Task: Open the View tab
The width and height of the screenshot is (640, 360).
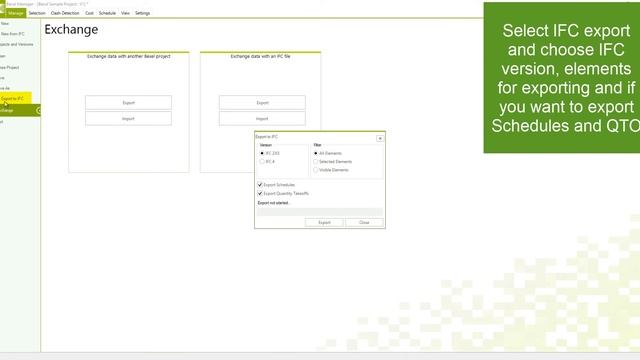Action: 125,13
